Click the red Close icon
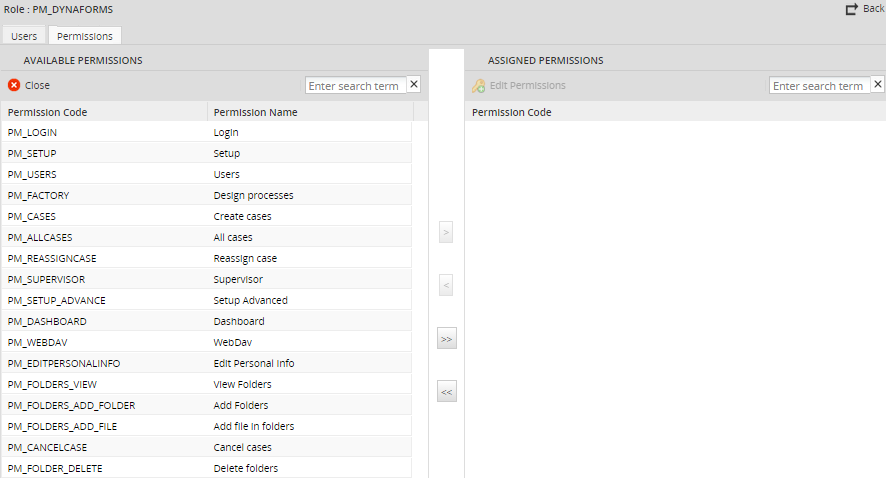 tap(14, 85)
